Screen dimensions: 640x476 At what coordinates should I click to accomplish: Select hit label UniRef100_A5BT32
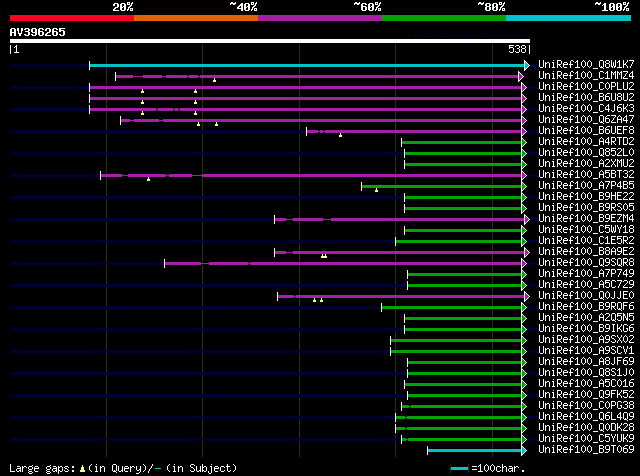[x=586, y=175]
